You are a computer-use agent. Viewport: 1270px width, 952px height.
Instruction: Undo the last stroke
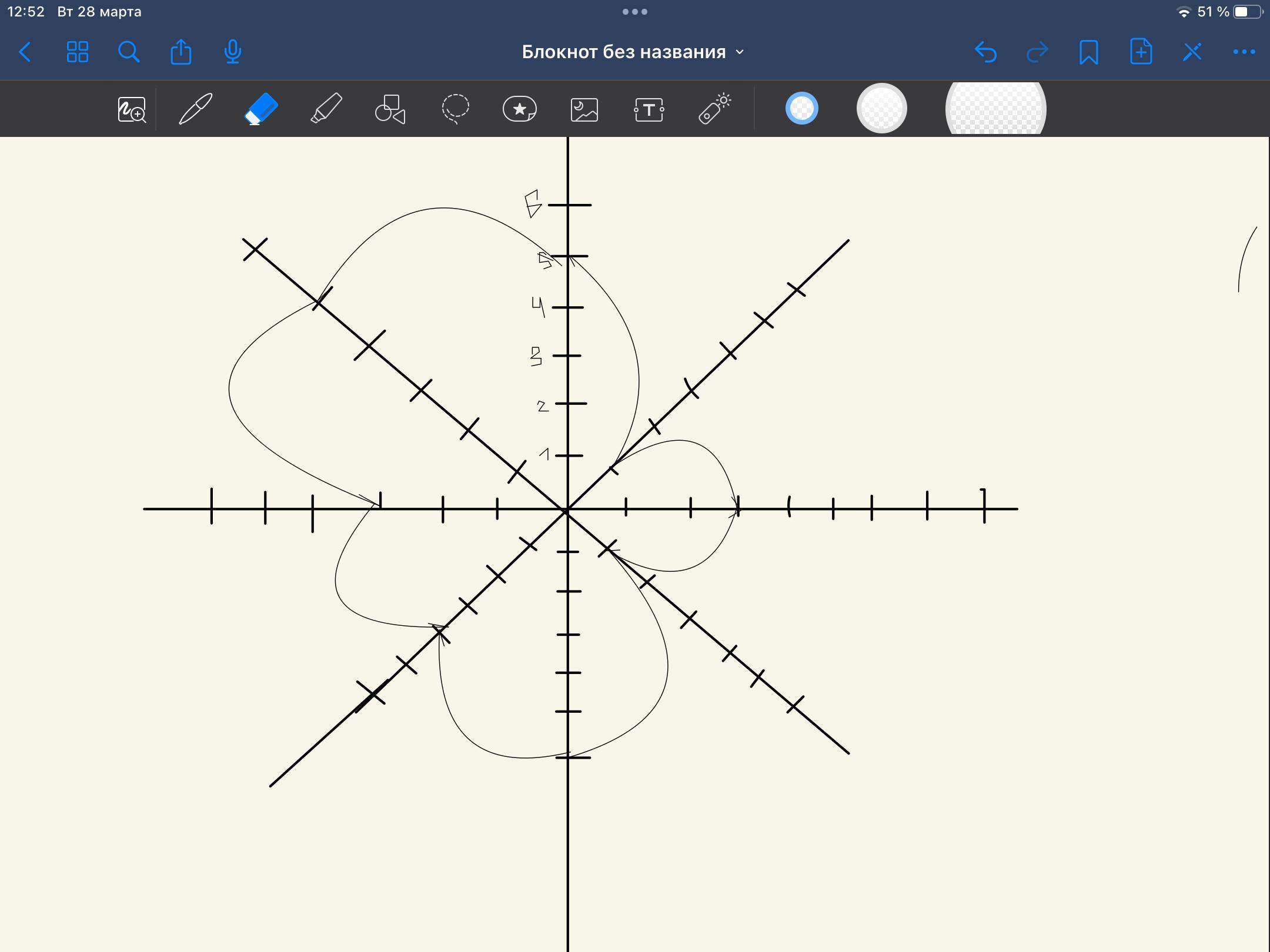tap(985, 52)
